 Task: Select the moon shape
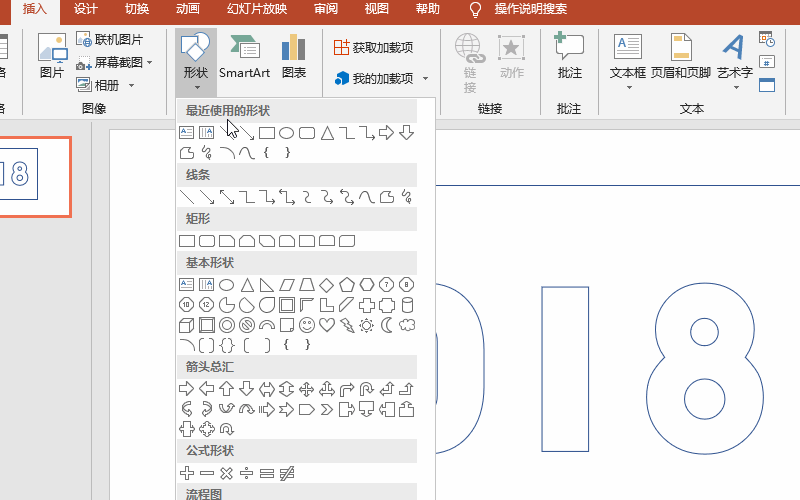(387, 325)
